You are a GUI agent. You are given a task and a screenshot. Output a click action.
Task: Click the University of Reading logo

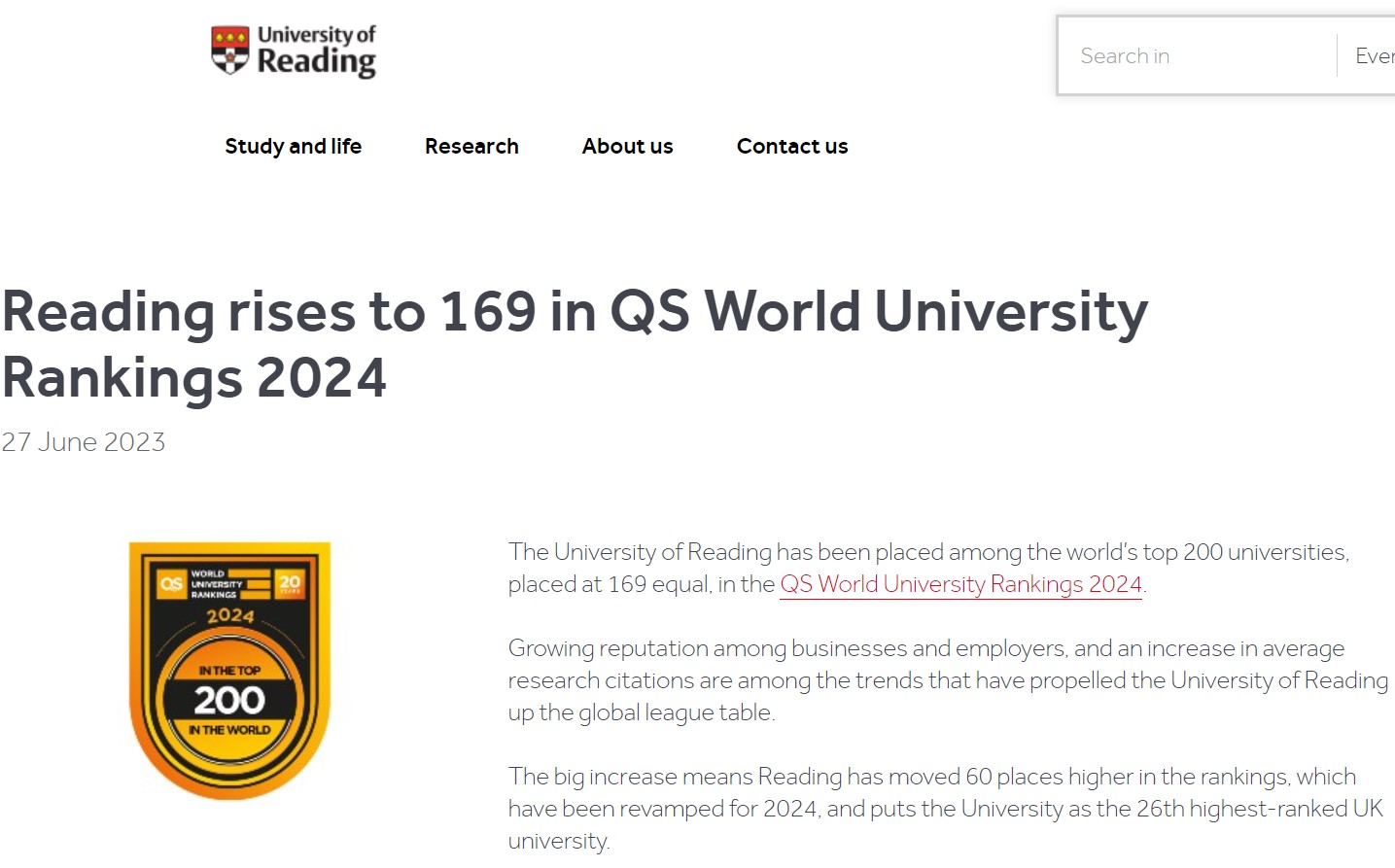tap(294, 52)
